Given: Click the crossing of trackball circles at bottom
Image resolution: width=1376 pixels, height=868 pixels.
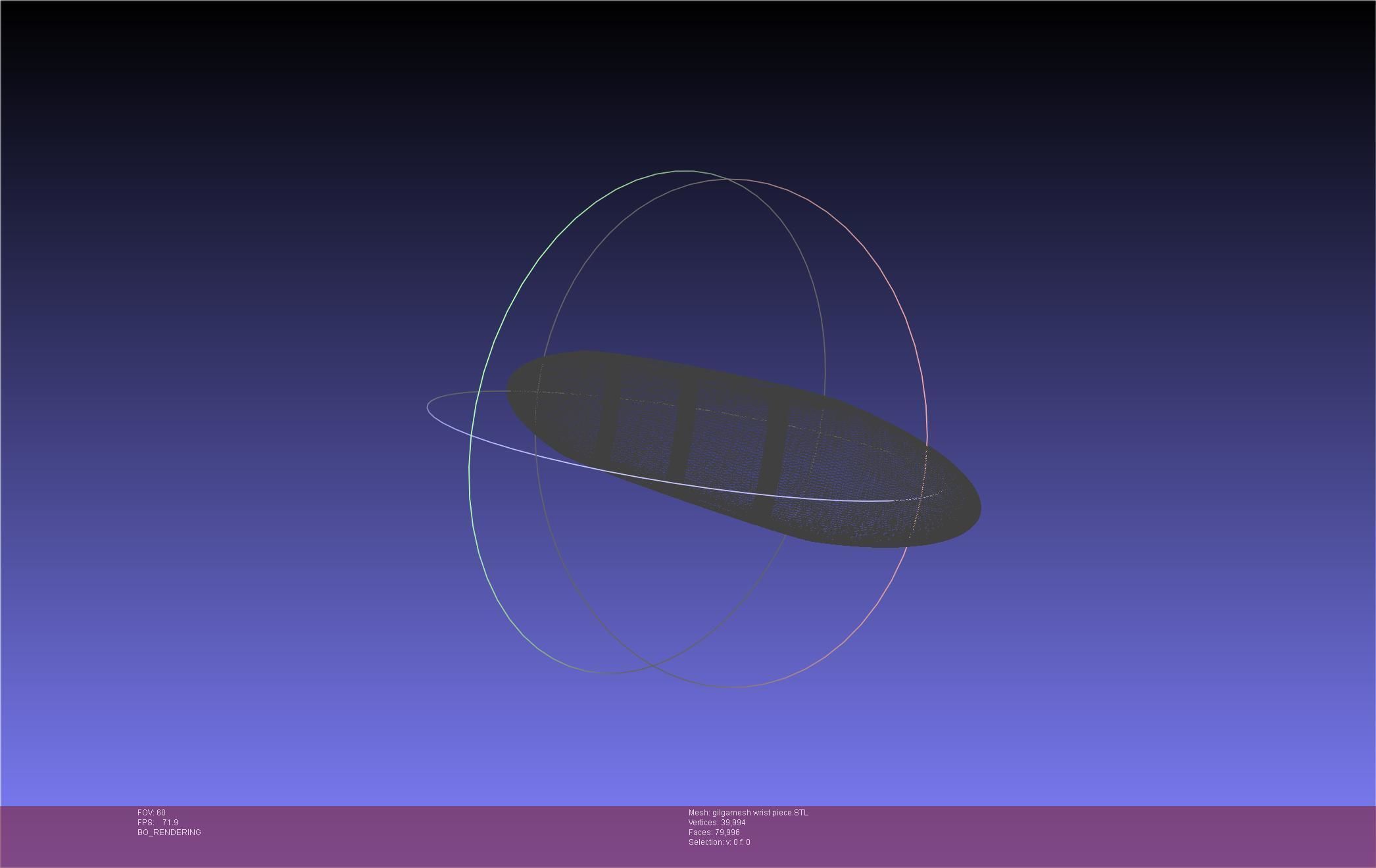Looking at the screenshot, I should [x=652, y=665].
